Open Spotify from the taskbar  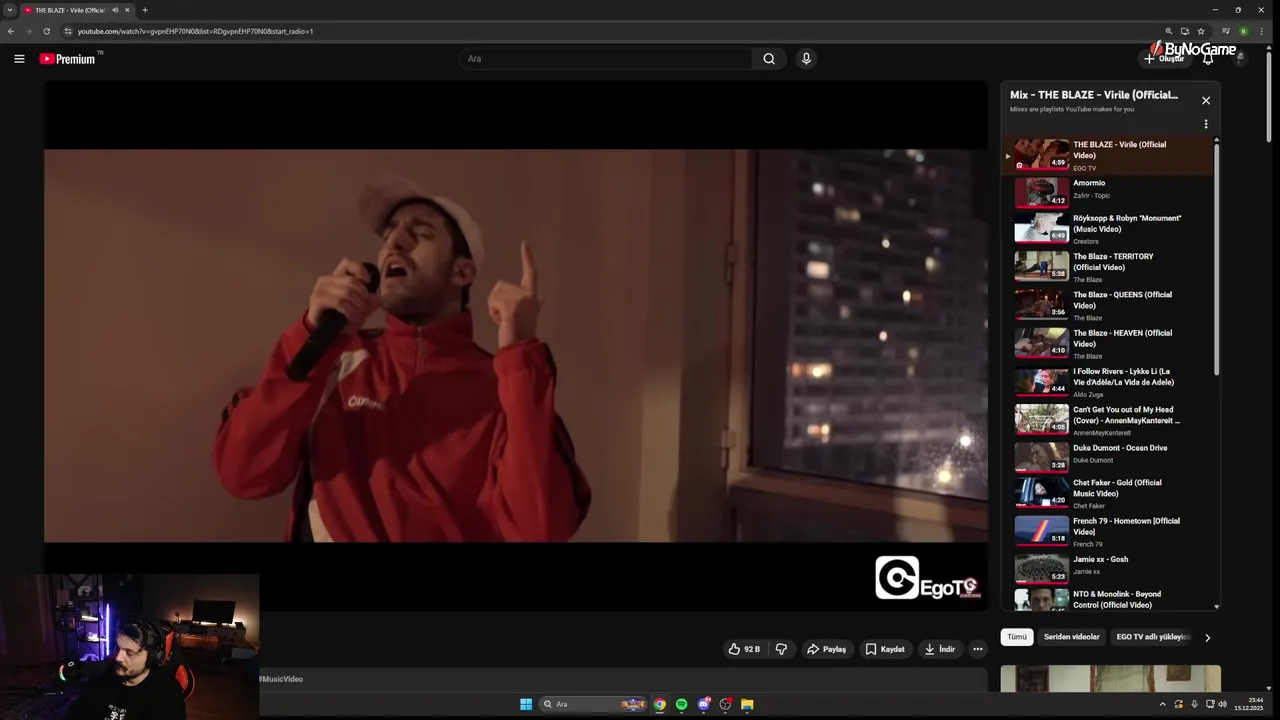click(682, 704)
